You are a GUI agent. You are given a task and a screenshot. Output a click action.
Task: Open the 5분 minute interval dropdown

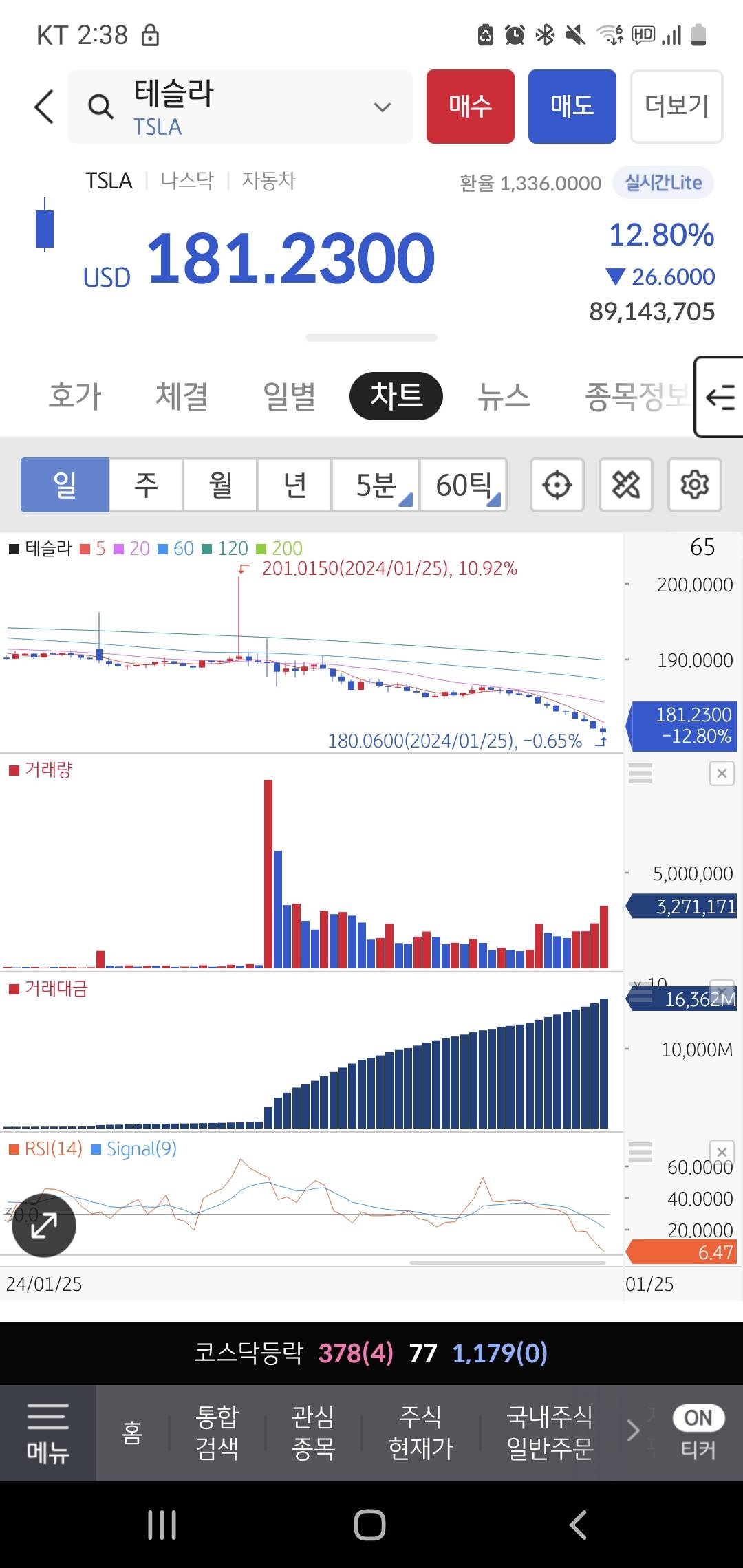click(376, 485)
